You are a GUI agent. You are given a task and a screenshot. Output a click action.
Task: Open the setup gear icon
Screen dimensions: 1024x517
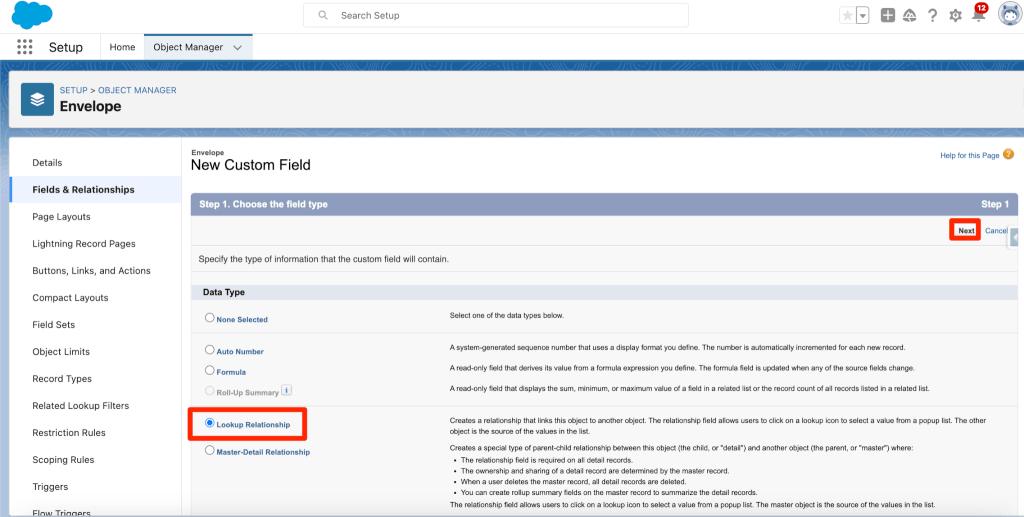click(x=955, y=15)
